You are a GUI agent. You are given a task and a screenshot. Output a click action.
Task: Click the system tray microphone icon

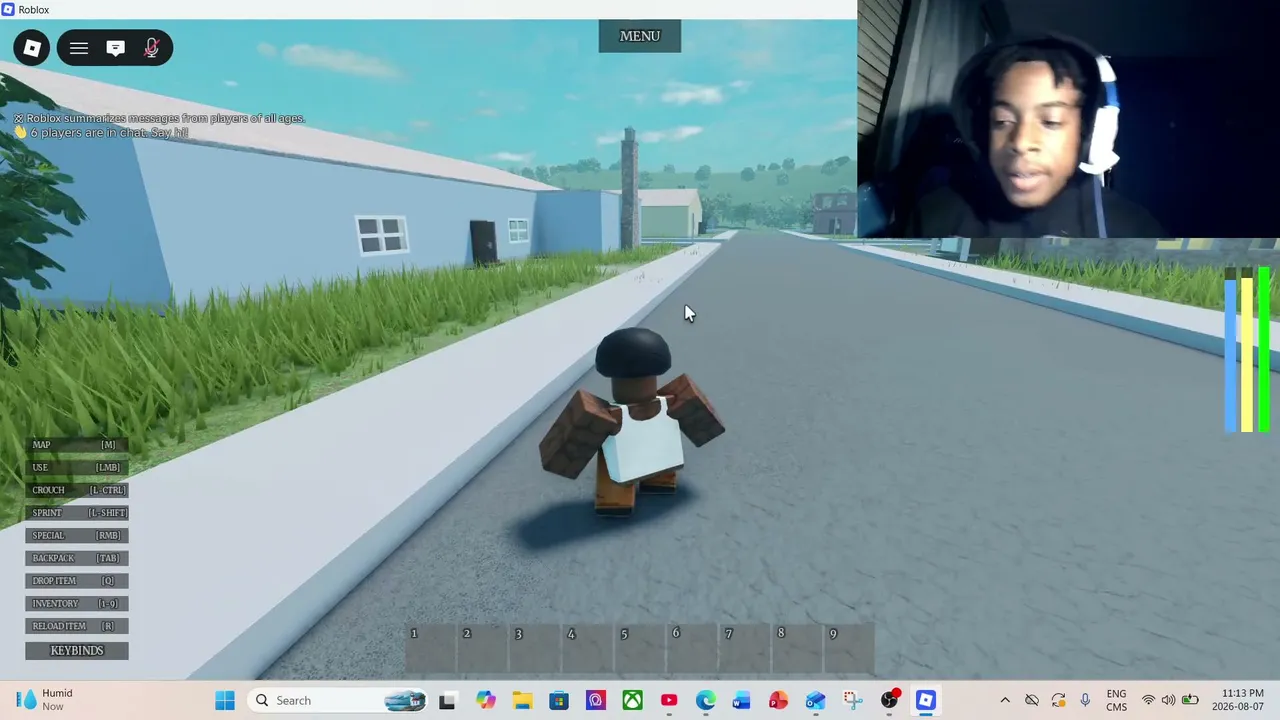pos(1085,700)
